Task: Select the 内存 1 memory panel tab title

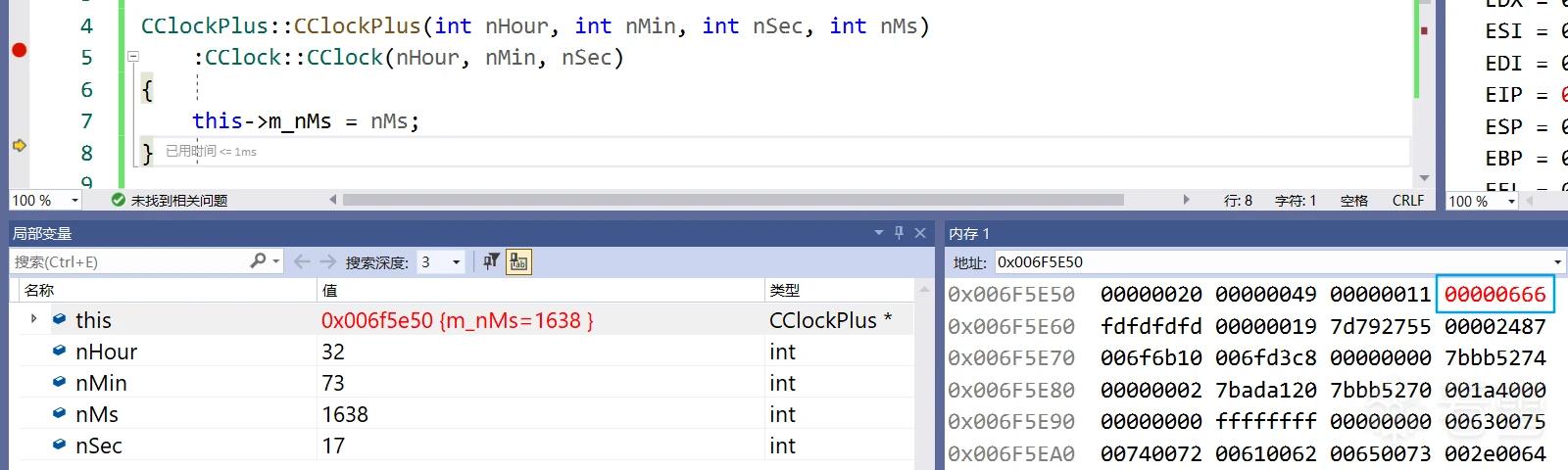Action: click(969, 233)
